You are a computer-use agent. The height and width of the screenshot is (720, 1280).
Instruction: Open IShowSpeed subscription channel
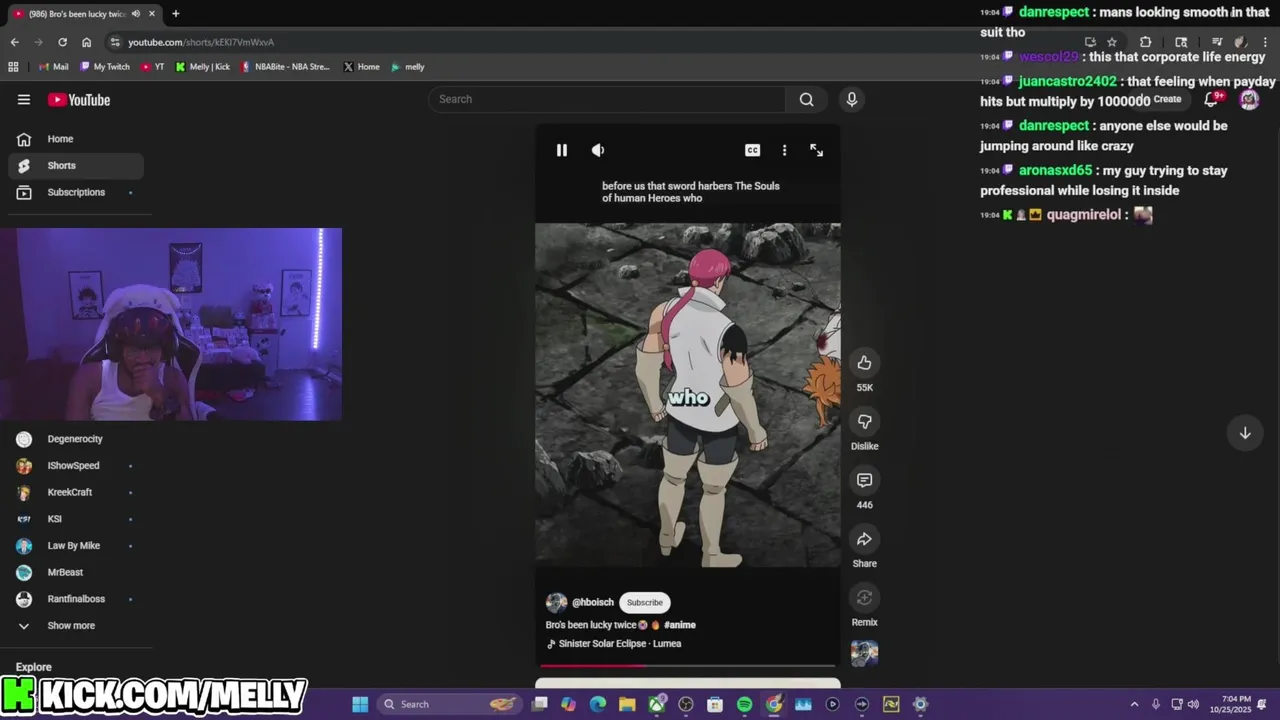click(76, 466)
